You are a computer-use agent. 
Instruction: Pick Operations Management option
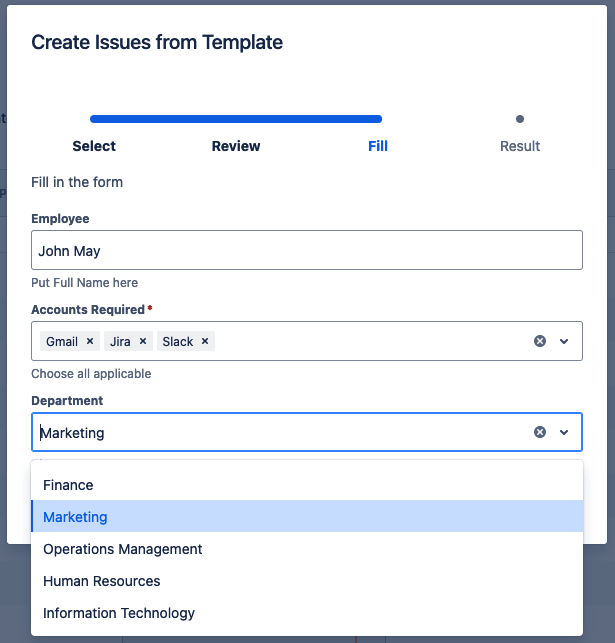[122, 549]
